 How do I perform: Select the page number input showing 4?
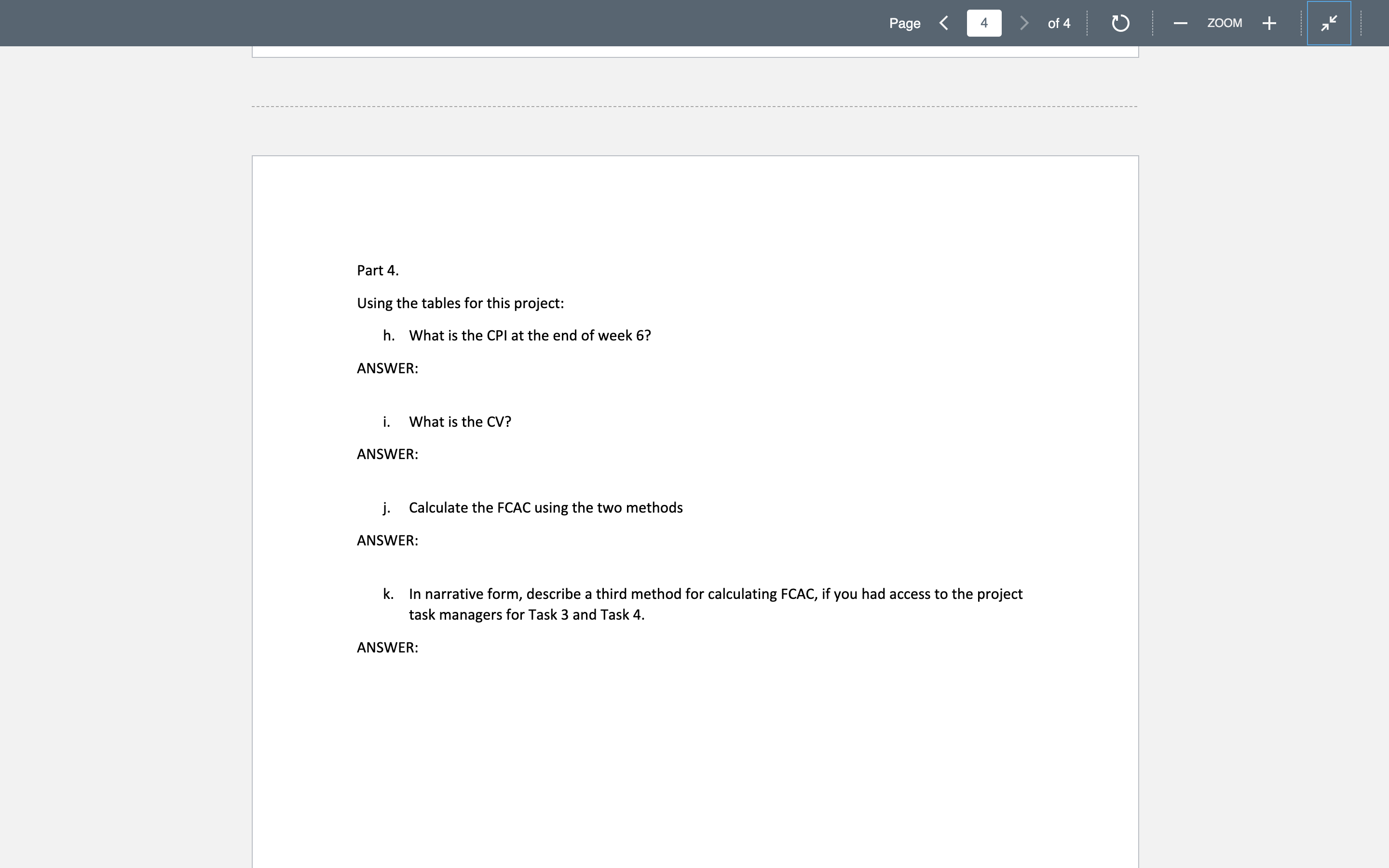(983, 23)
